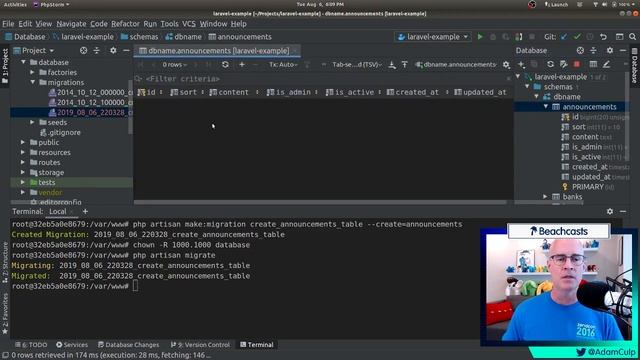The image size is (640, 360).
Task: Open the Services tool window
Action: (72, 345)
